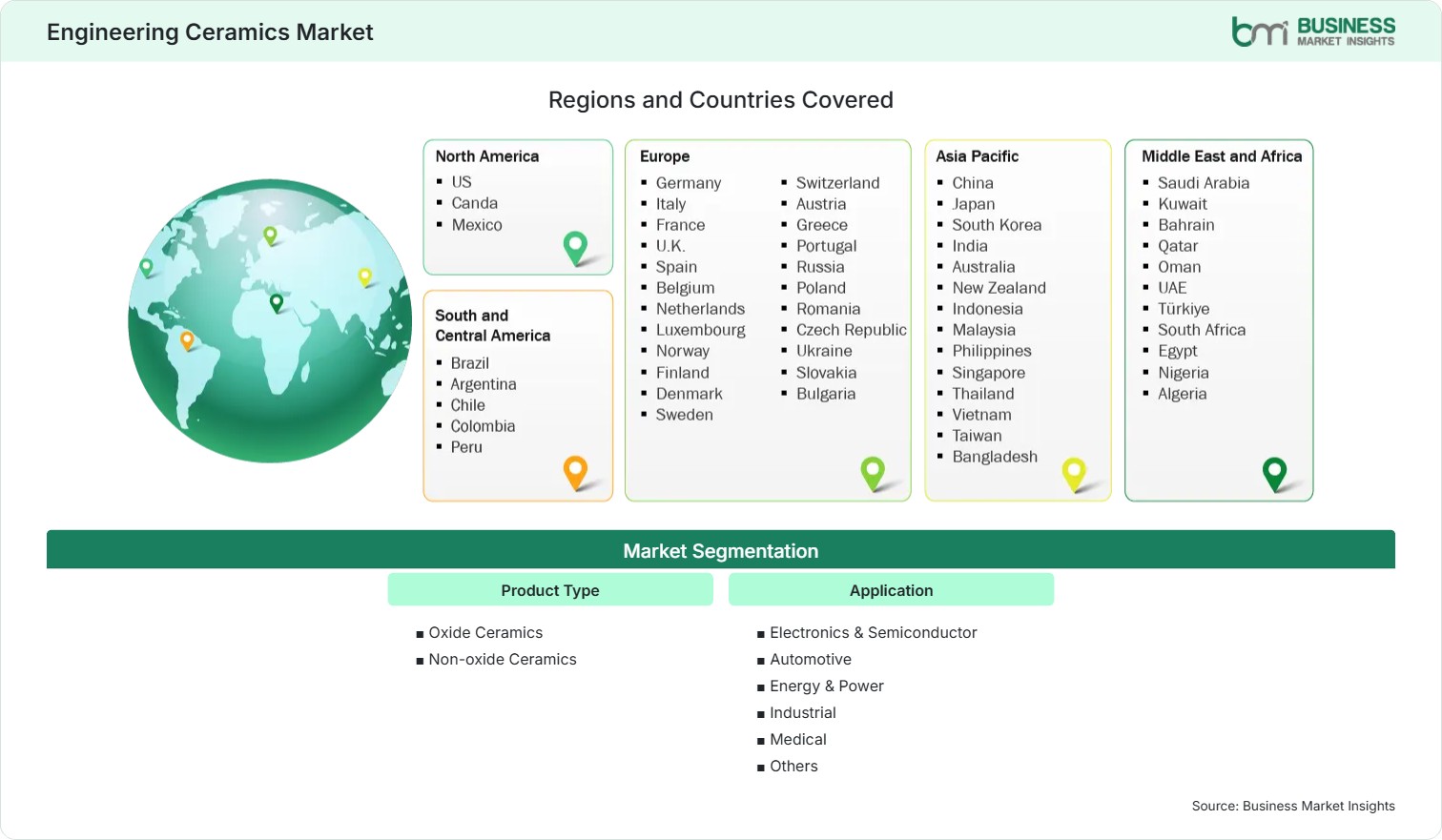Image resolution: width=1442 pixels, height=840 pixels.
Task: Click Industrial in Application list
Action: 803,712
